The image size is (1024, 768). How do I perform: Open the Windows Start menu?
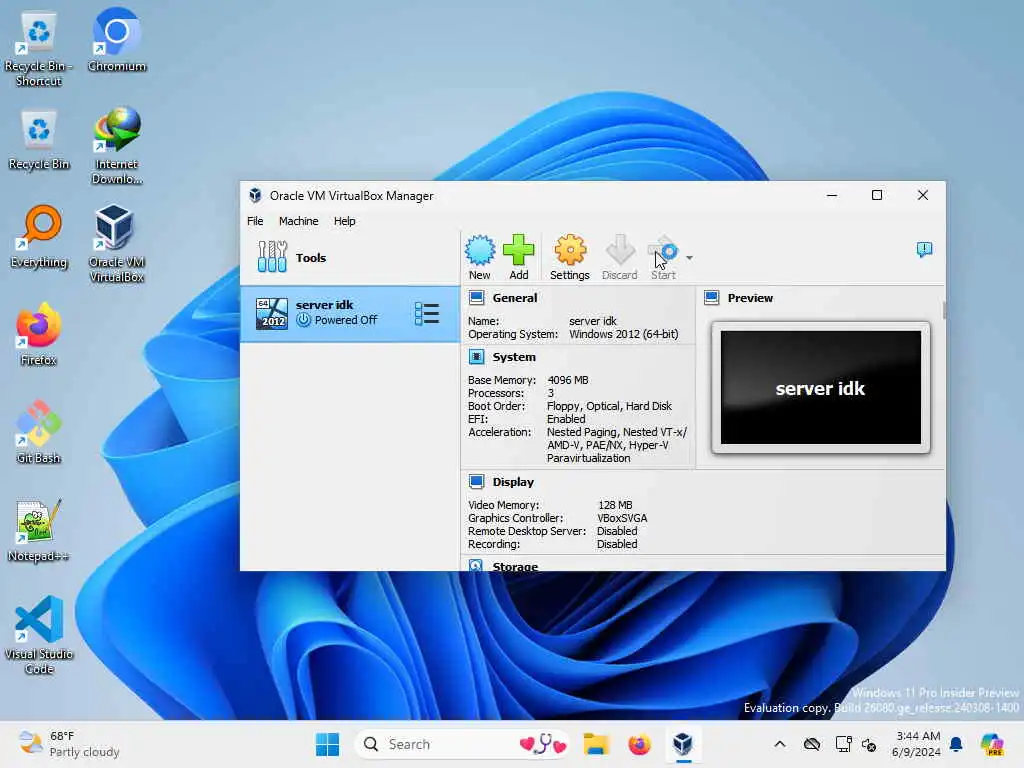click(x=327, y=744)
